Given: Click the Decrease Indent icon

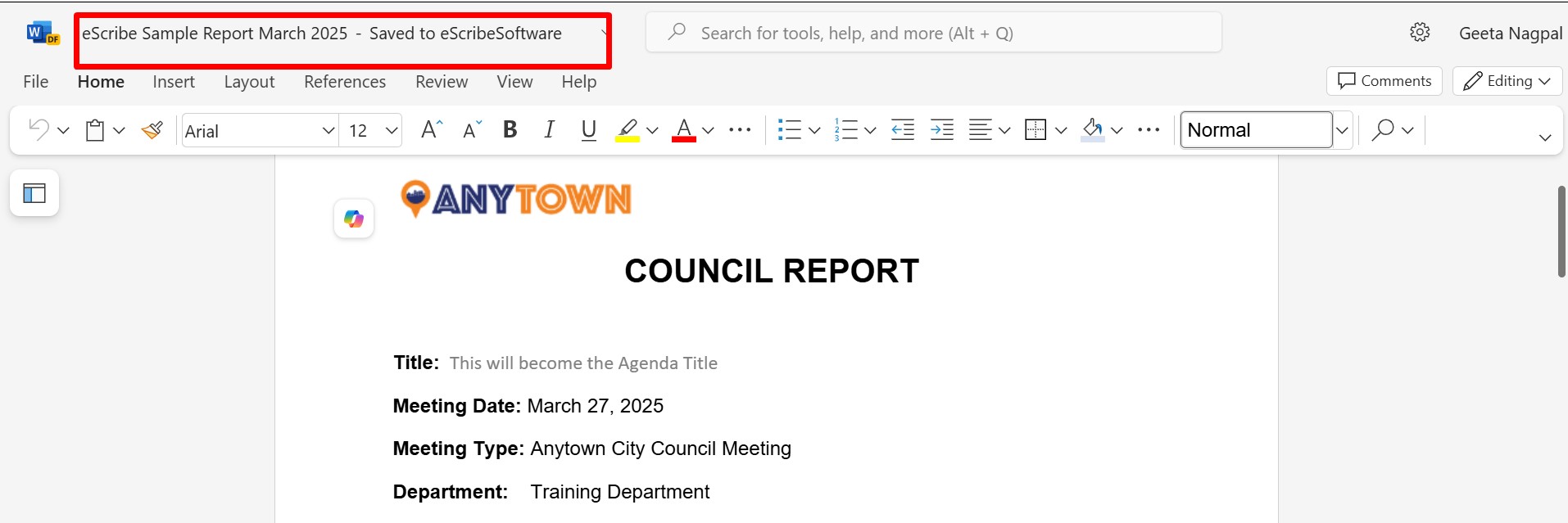Looking at the screenshot, I should click(903, 130).
